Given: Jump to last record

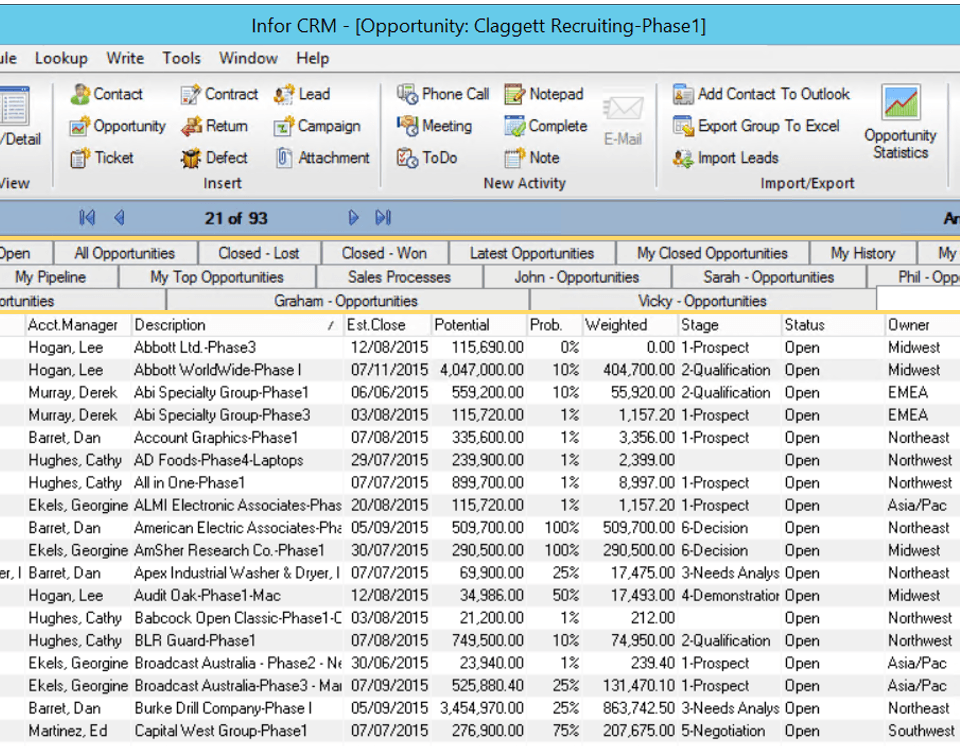Looking at the screenshot, I should coord(383,218).
